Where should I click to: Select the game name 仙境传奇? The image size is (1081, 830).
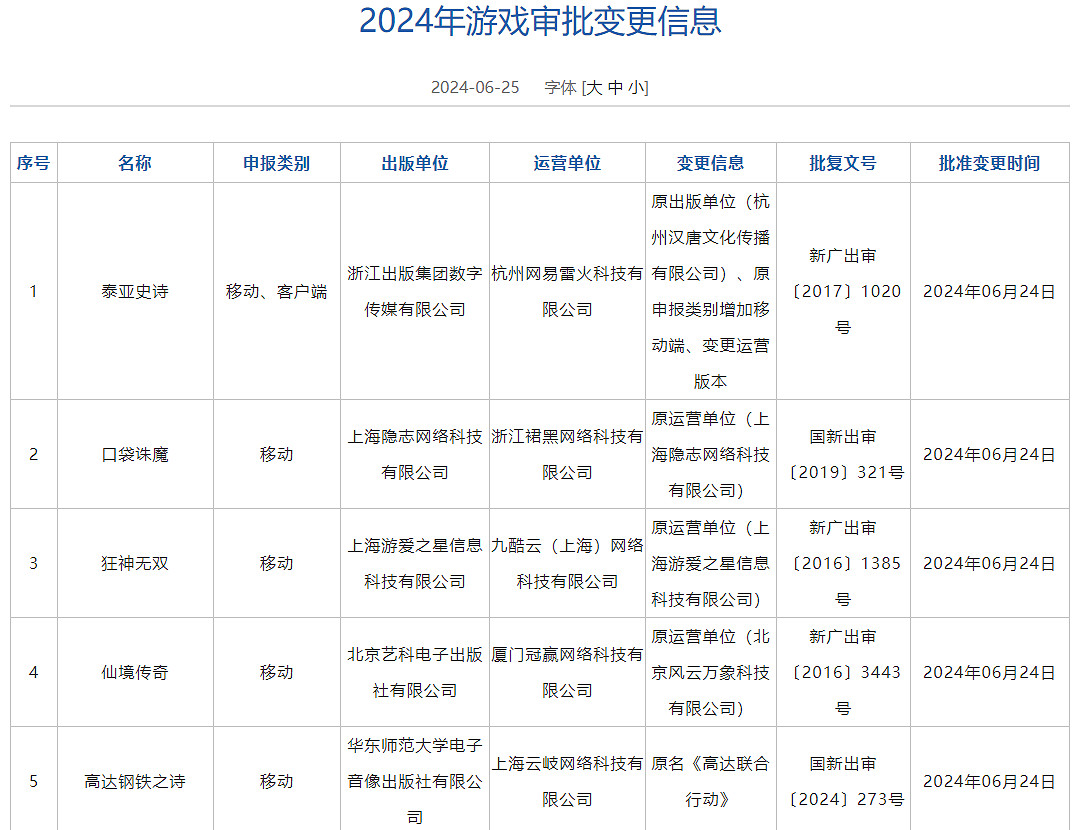pos(135,671)
